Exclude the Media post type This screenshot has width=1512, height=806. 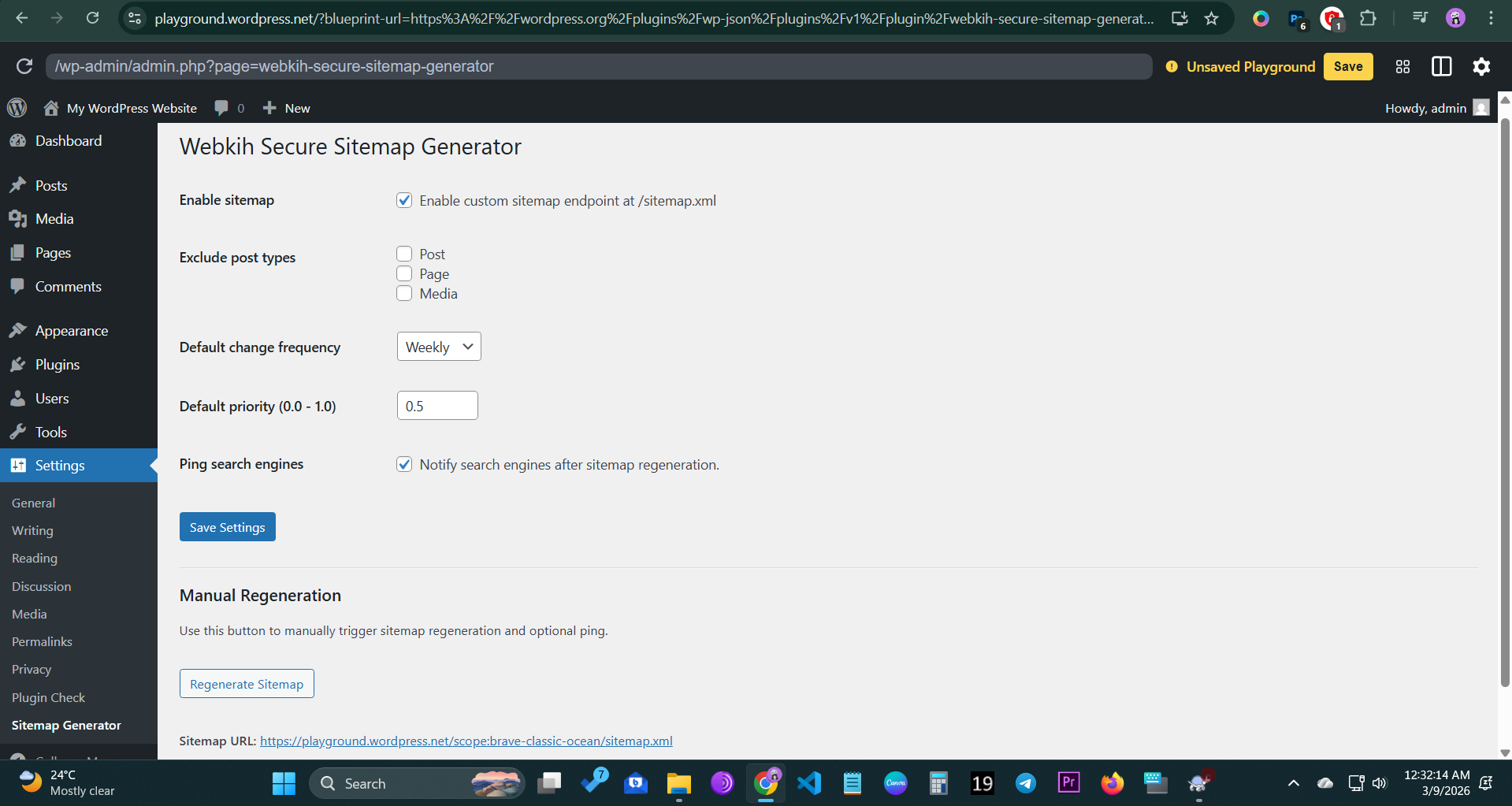point(404,293)
